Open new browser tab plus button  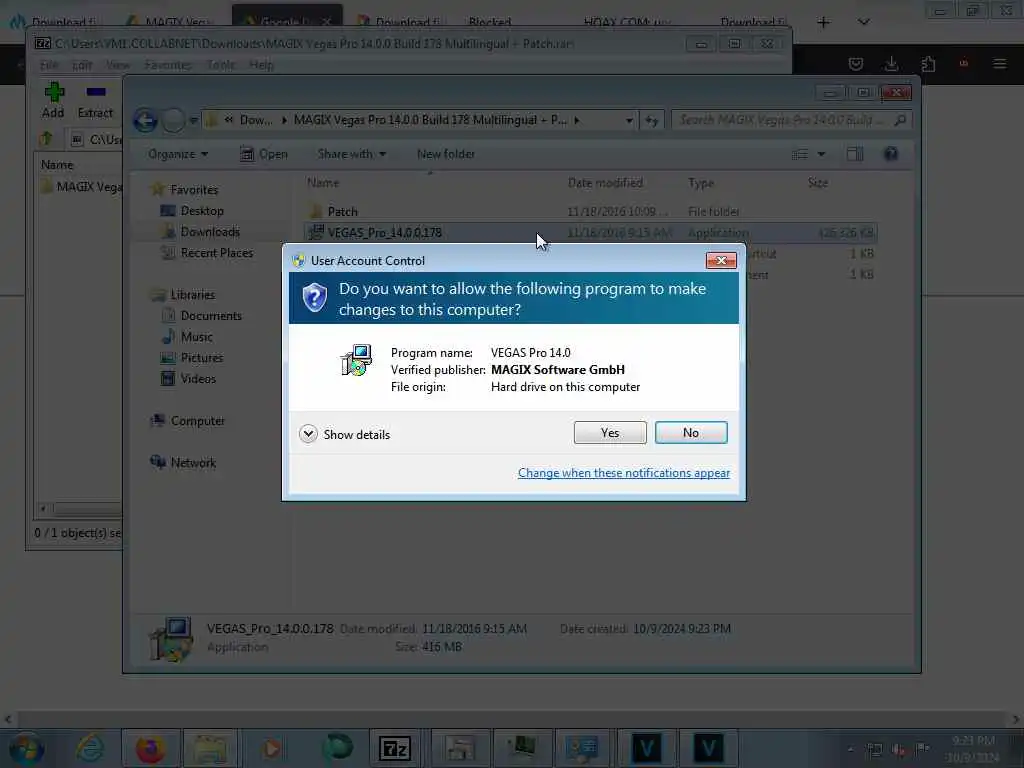[x=823, y=22]
